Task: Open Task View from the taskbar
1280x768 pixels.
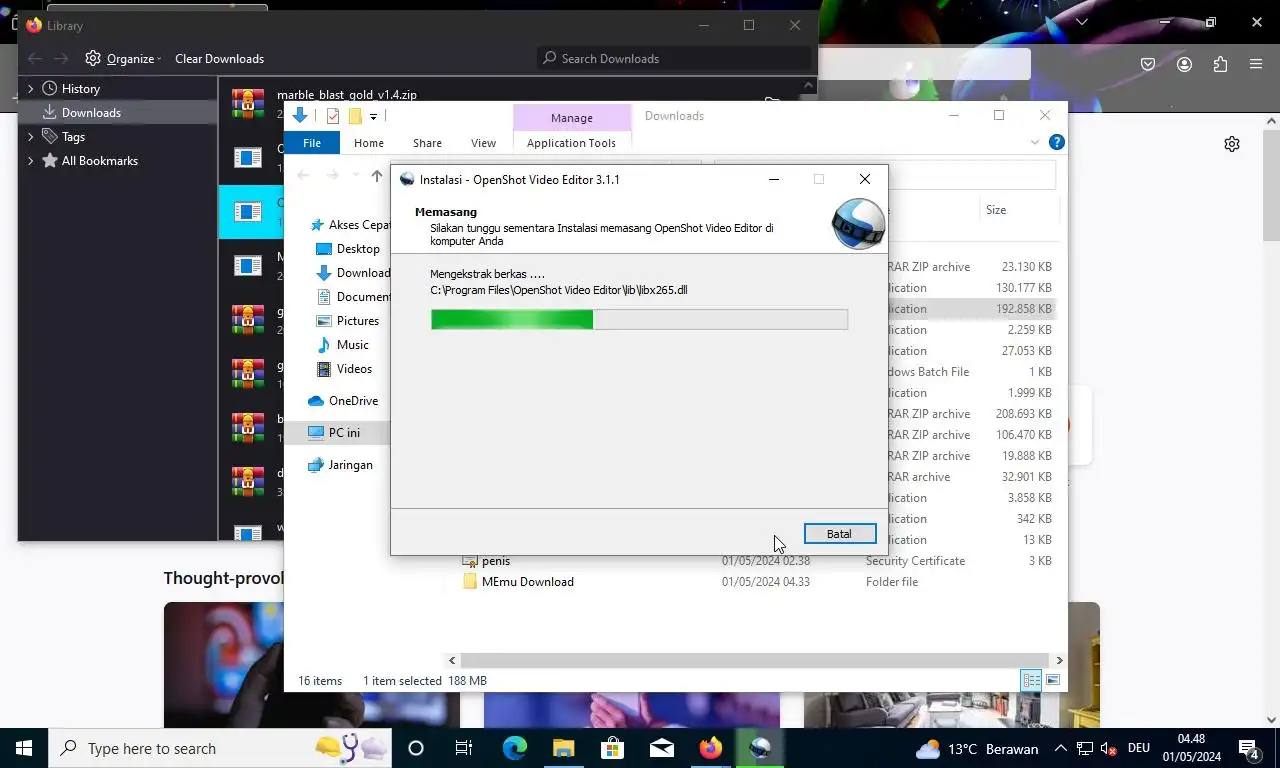Action: coord(464,748)
